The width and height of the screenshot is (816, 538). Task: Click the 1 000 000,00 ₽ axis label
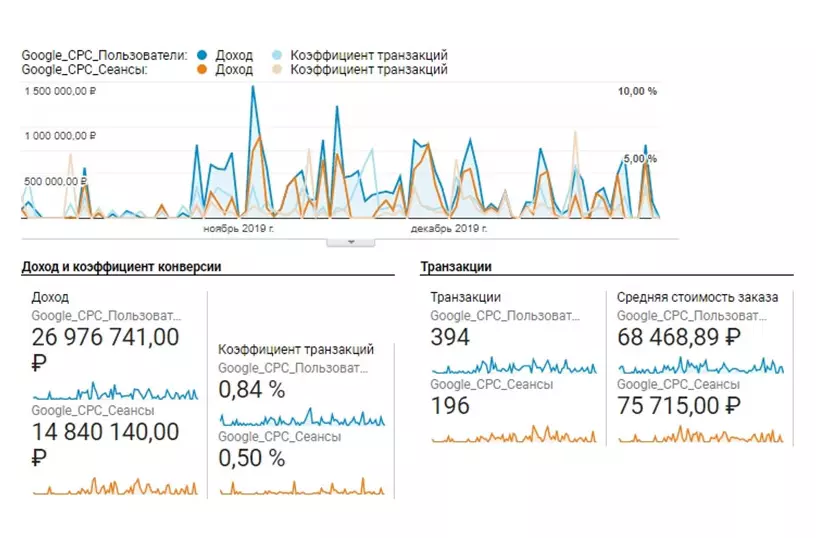click(60, 136)
